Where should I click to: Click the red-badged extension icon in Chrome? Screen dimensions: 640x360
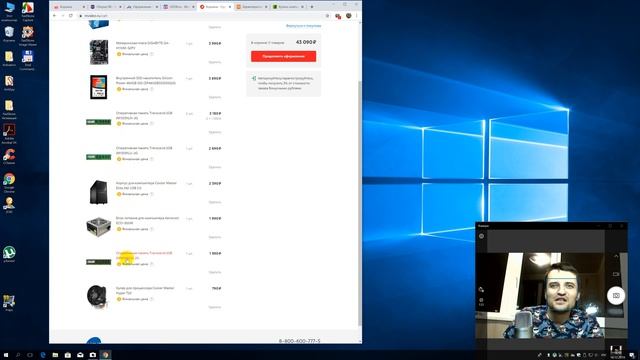[x=338, y=16]
